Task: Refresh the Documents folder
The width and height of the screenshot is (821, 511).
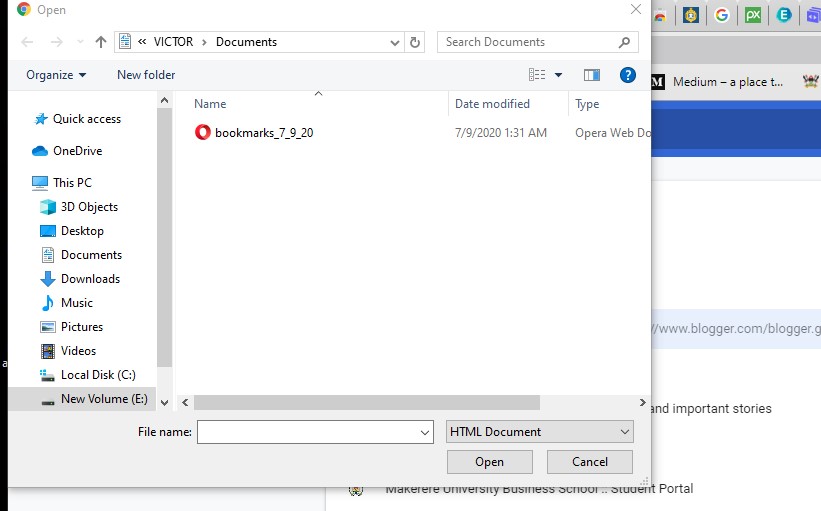Action: pos(415,42)
